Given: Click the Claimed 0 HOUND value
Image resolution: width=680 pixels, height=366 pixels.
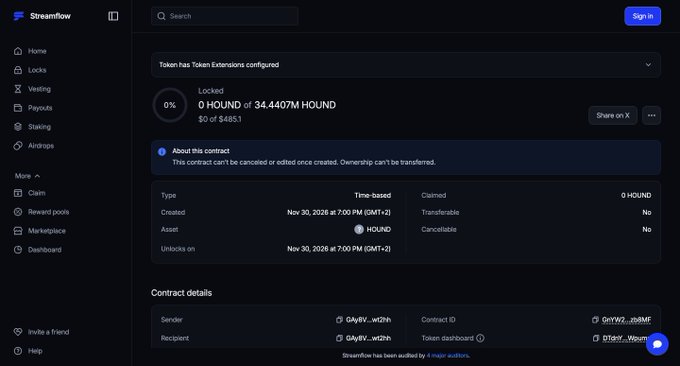Looking at the screenshot, I should [x=636, y=196].
